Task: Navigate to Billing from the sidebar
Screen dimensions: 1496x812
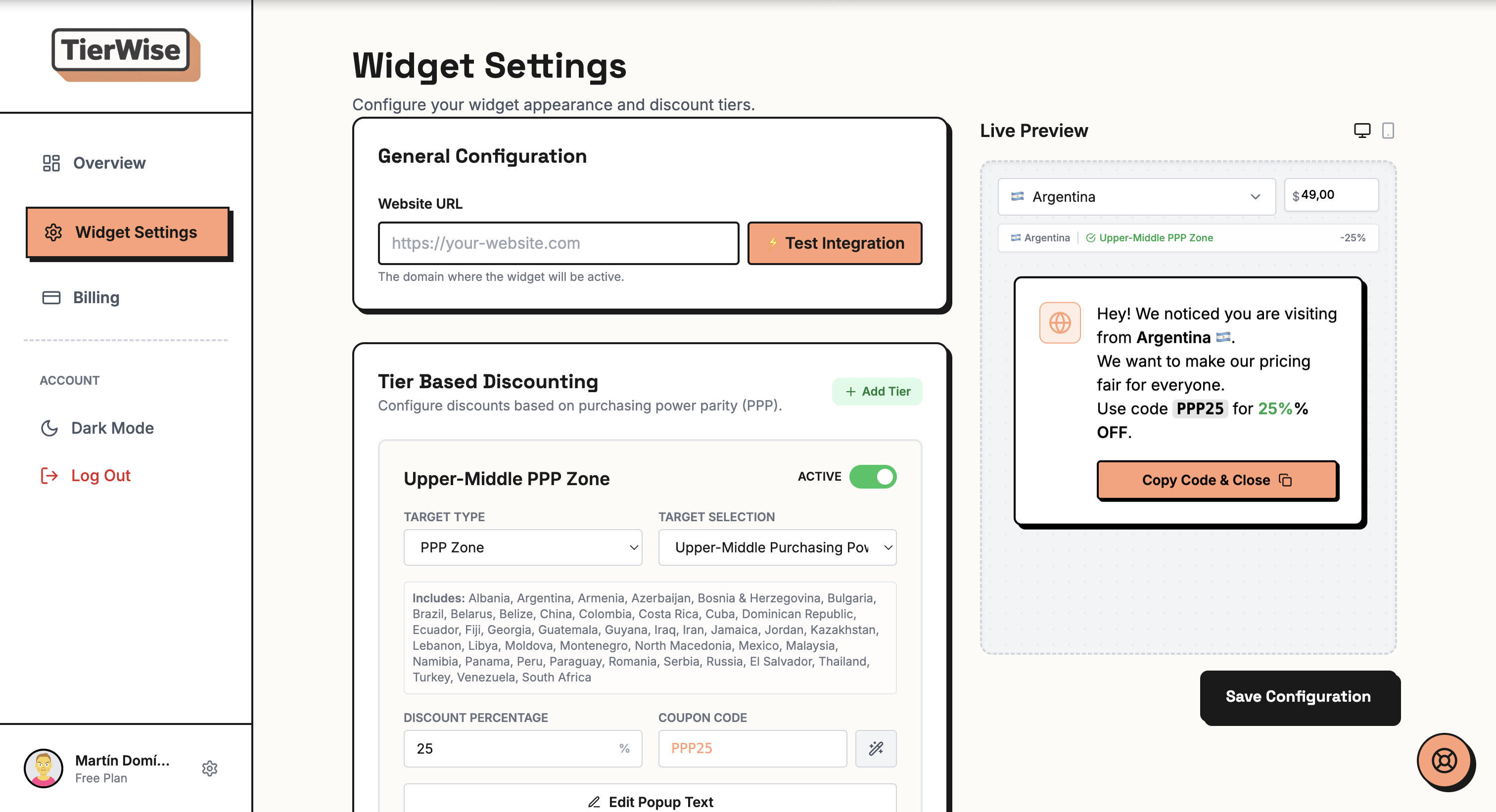Action: [x=96, y=297]
